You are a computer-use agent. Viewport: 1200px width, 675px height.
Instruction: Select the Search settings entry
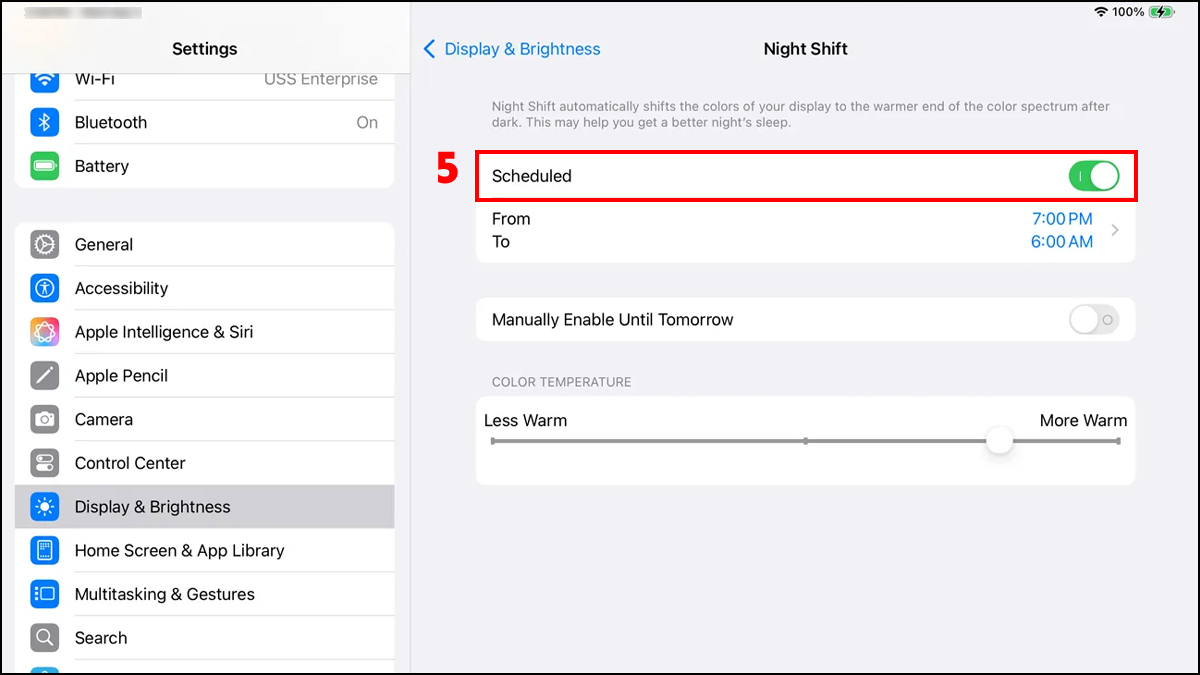[100, 638]
